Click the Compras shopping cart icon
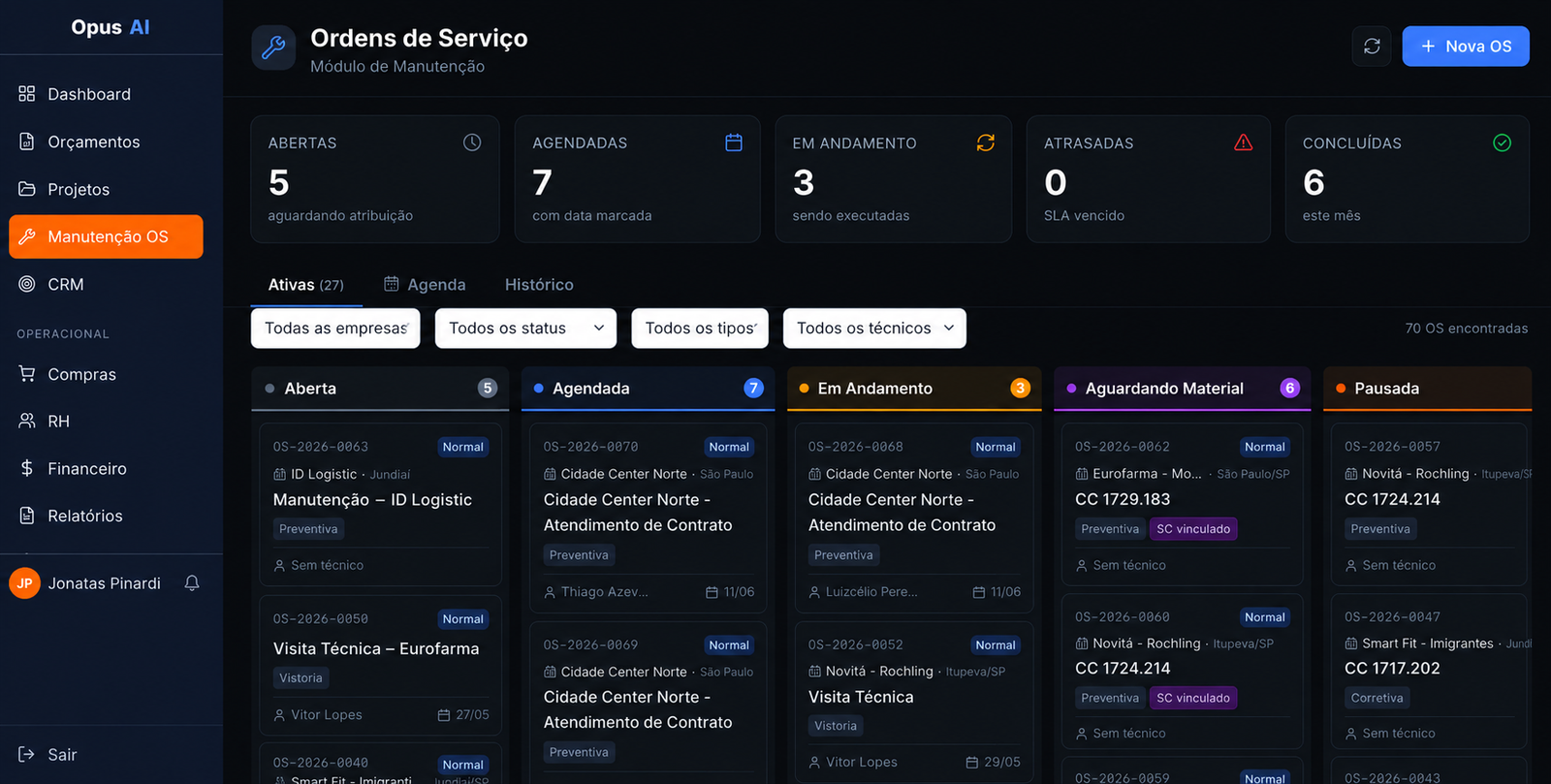Viewport: 1551px width, 784px height. (27, 374)
